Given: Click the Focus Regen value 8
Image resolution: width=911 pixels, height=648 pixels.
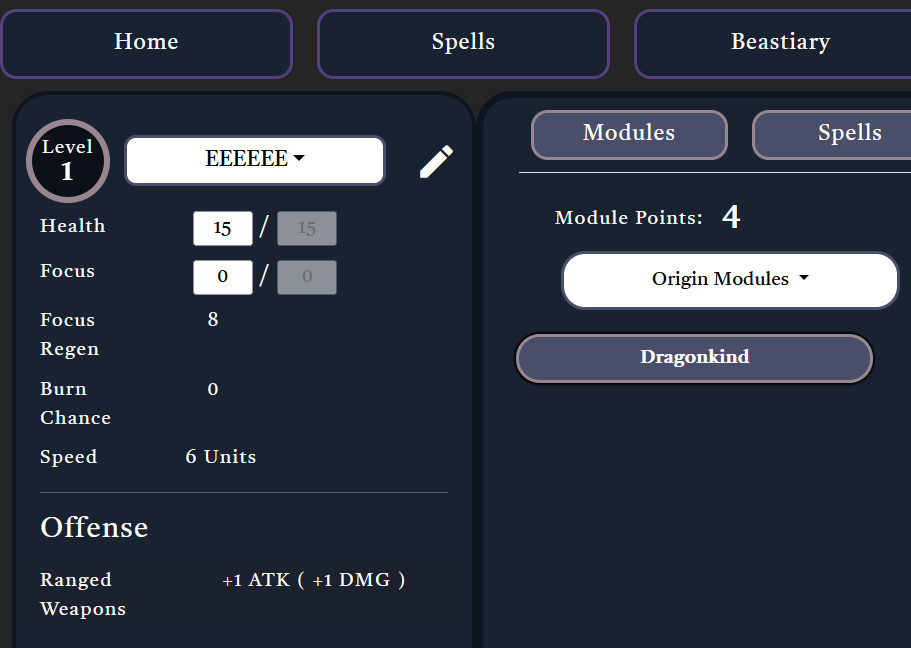Looking at the screenshot, I should point(213,320).
